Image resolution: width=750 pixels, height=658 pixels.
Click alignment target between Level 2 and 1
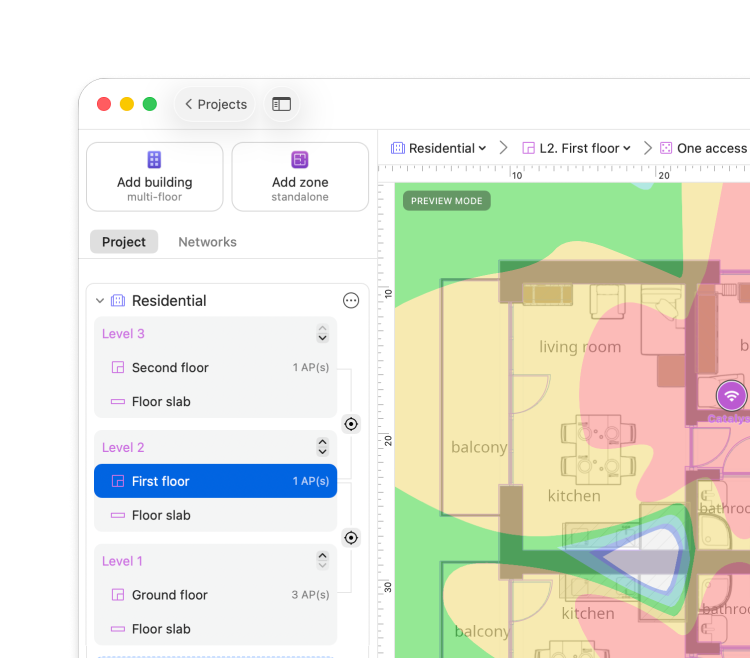pos(351,538)
